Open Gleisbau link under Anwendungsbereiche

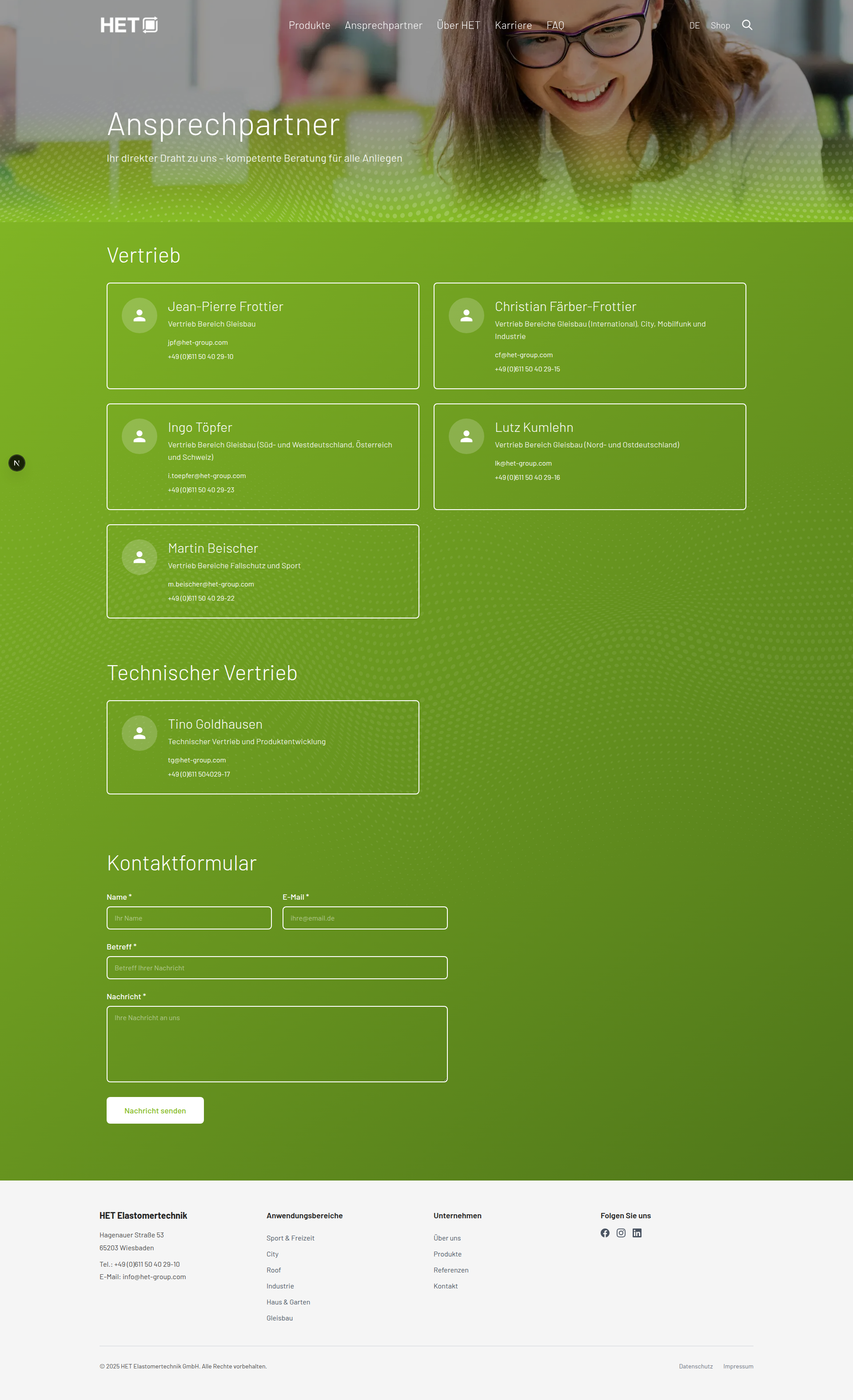[x=279, y=1318]
